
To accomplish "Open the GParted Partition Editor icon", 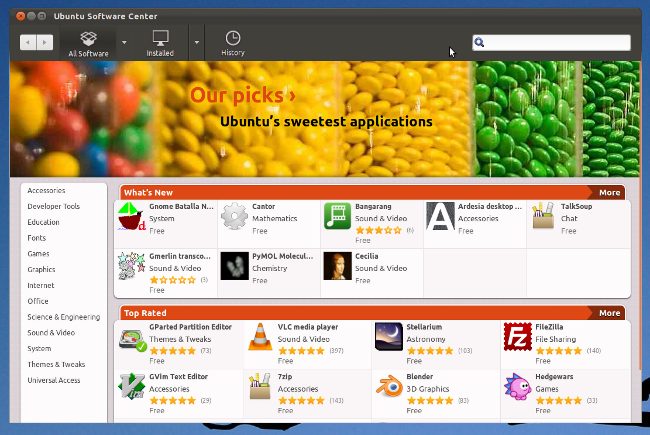I will [x=133, y=337].
